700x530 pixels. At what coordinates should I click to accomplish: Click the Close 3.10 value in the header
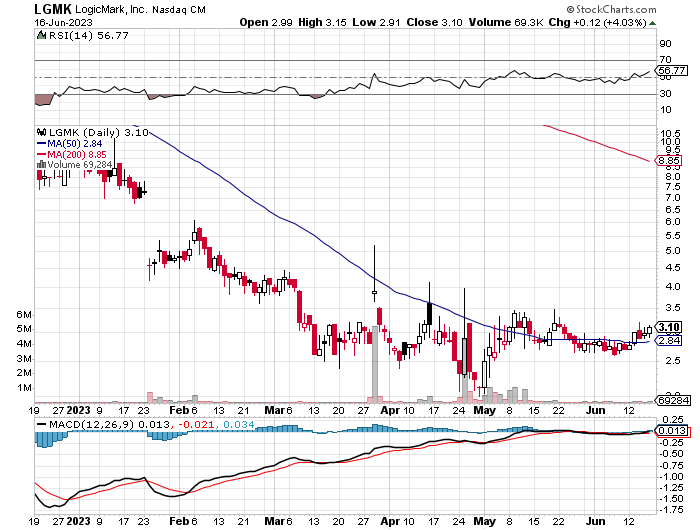(x=434, y=22)
